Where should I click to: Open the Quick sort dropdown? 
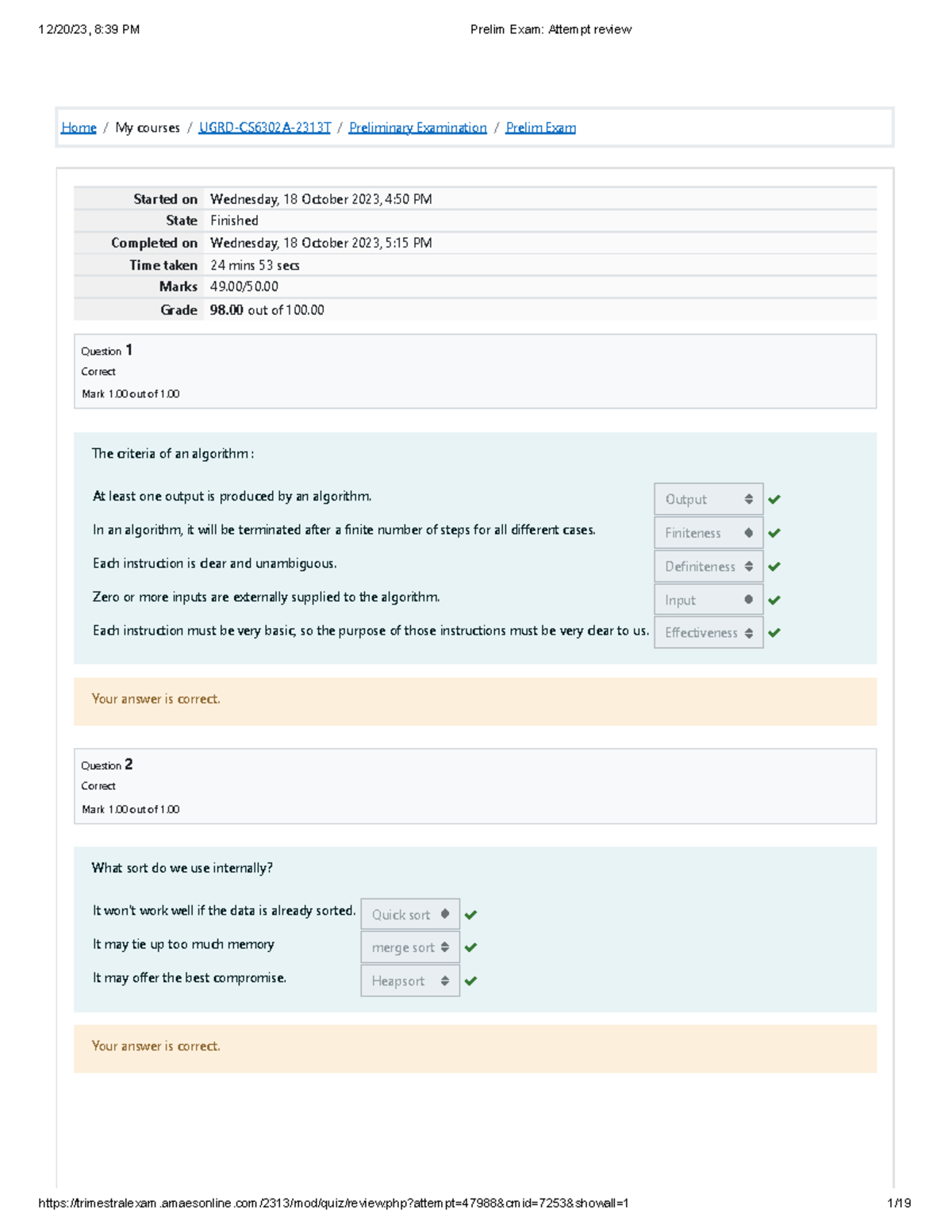pyautogui.click(x=409, y=915)
